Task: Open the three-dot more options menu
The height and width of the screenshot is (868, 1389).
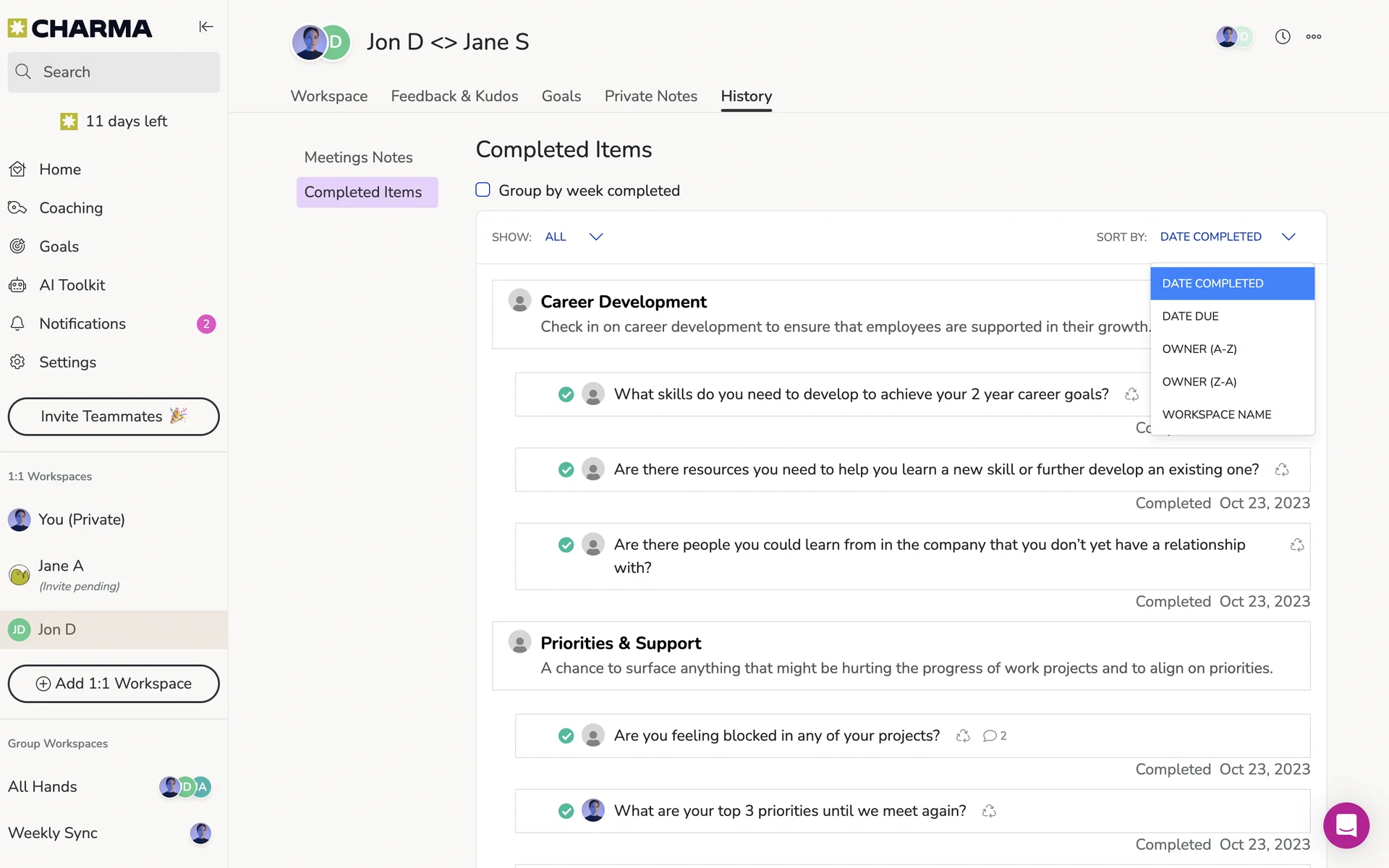Action: (1313, 37)
